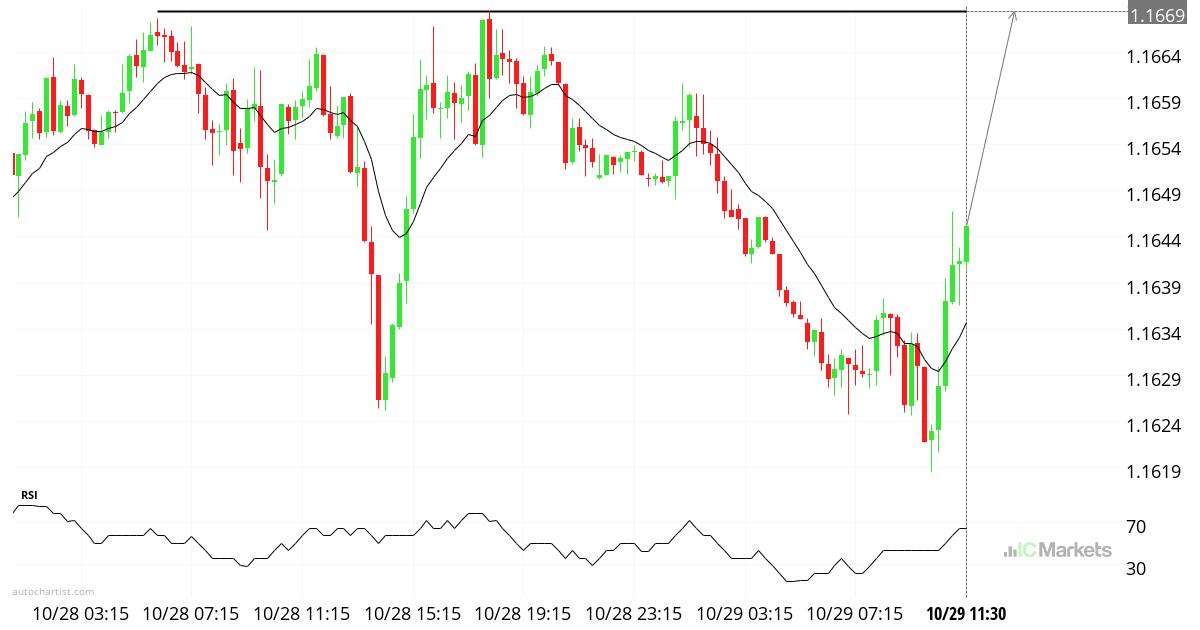The height and width of the screenshot is (630, 1200).
Task: Click the 10/28 23:15 time axis label
Action: point(634,612)
